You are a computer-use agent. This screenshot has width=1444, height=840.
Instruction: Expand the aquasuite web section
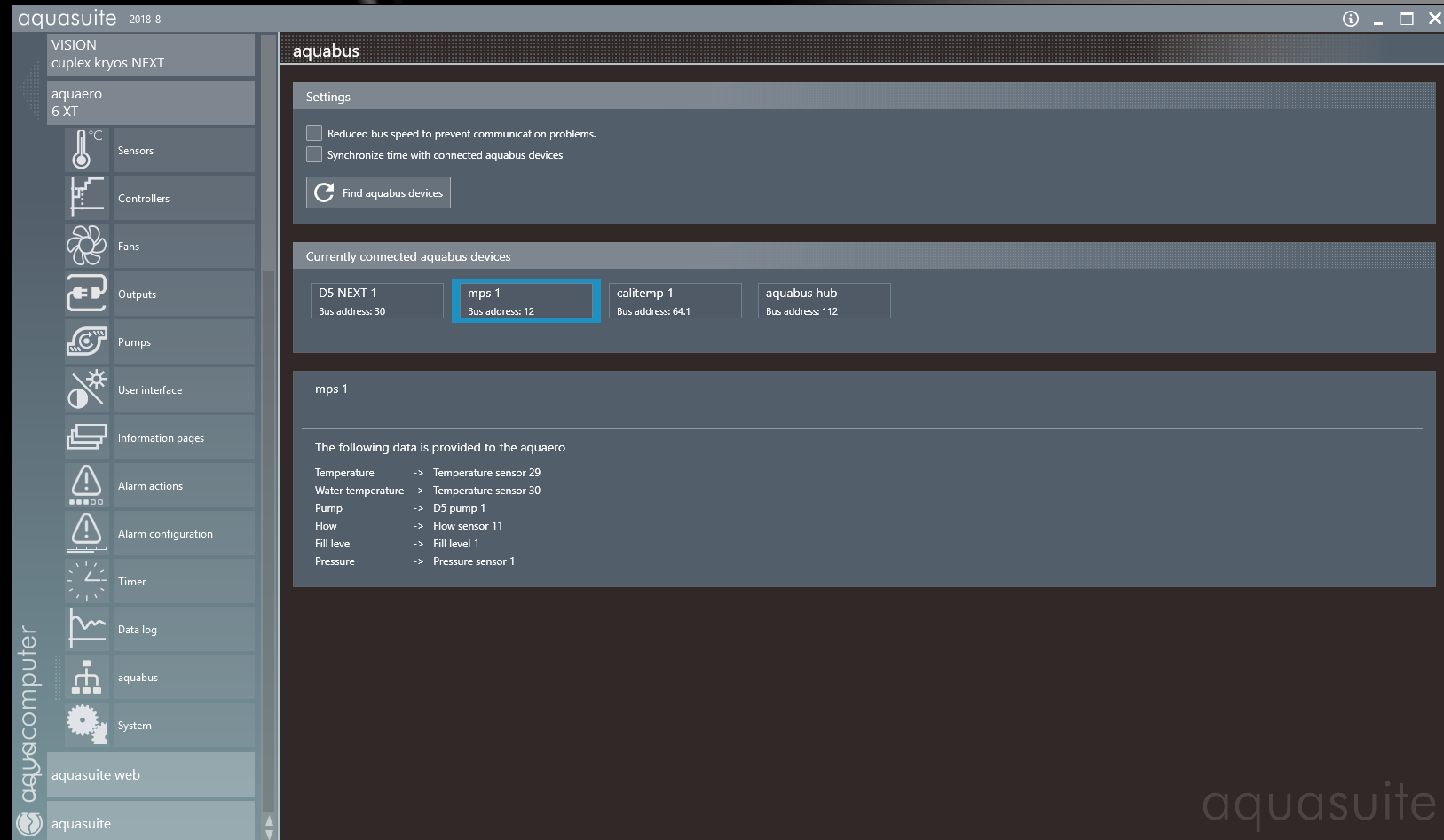[150, 774]
